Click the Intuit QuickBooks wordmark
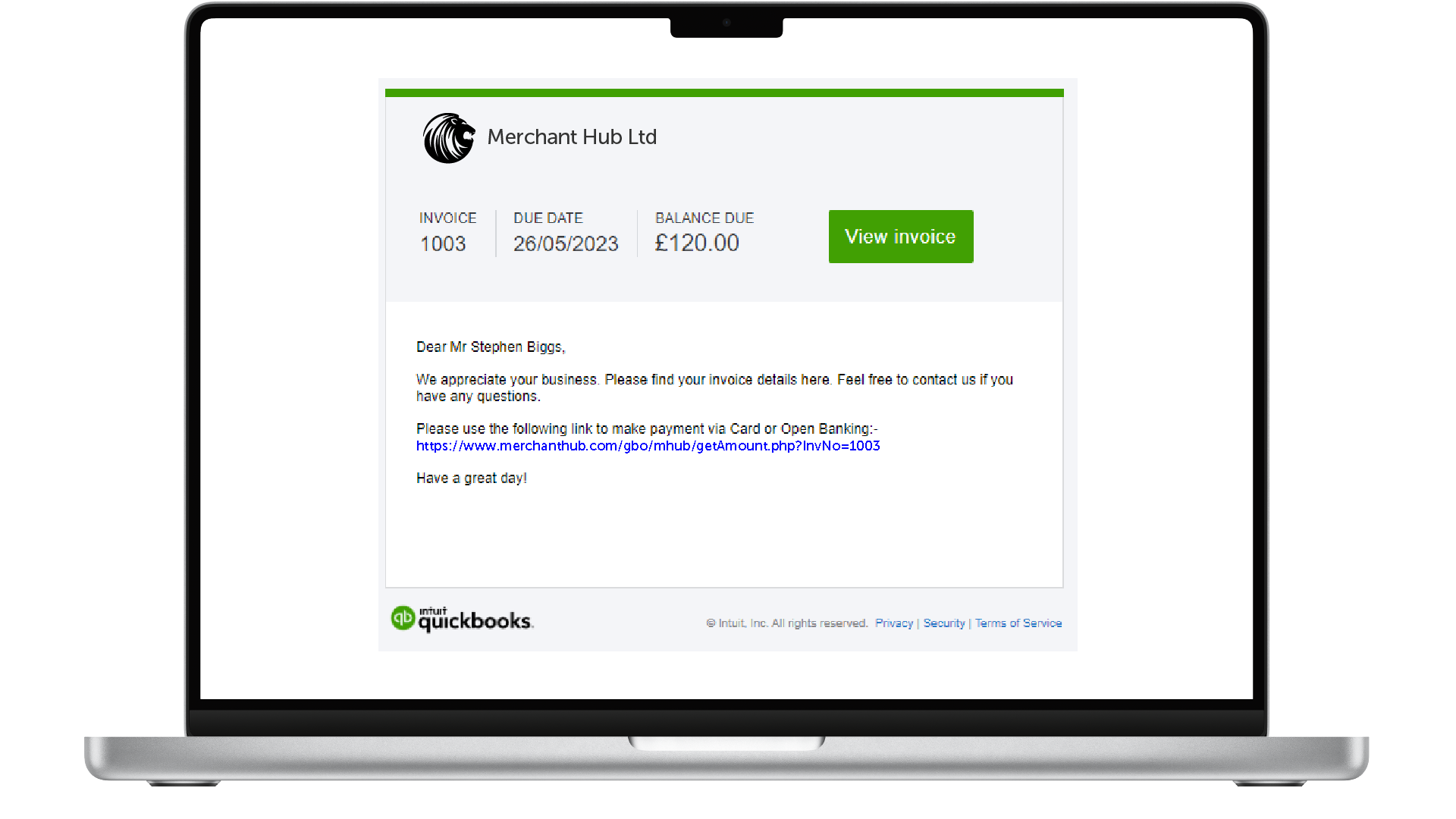This screenshot has width=1456, height=819. click(475, 619)
